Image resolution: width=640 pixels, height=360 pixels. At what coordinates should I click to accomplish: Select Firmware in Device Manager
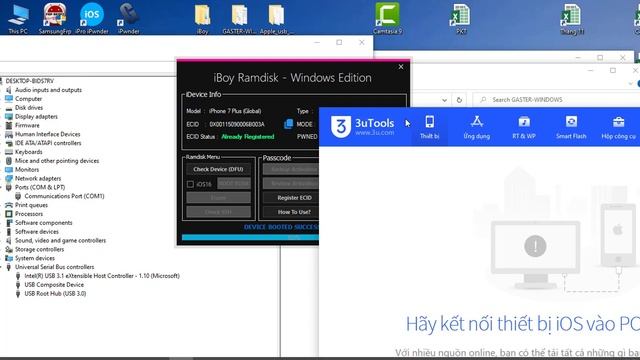point(27,125)
